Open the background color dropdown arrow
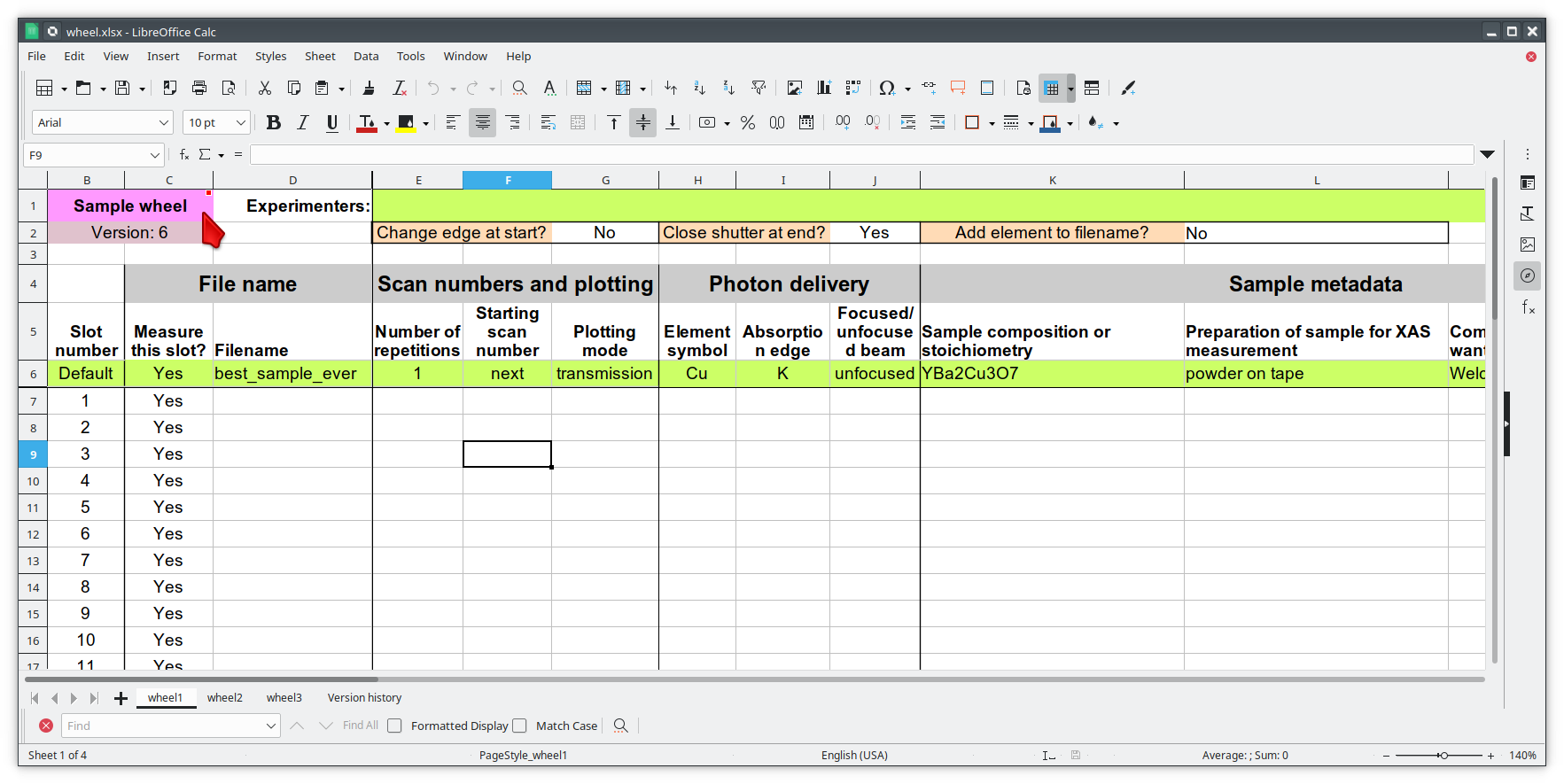1564x784 pixels. pyautogui.click(x=426, y=123)
